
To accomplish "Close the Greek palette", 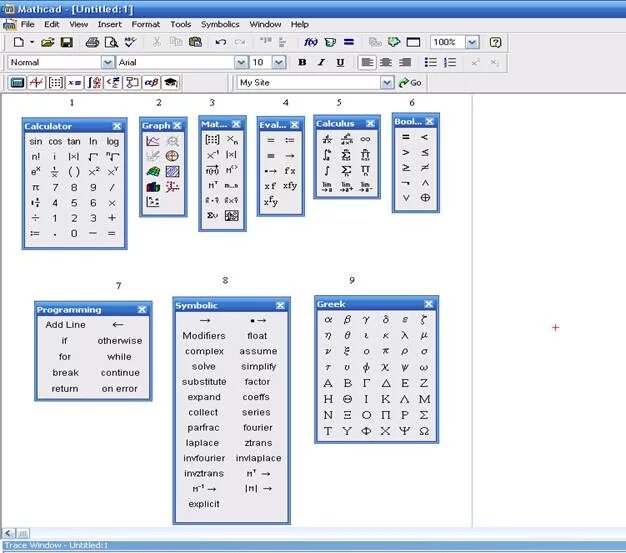I will (x=428, y=304).
